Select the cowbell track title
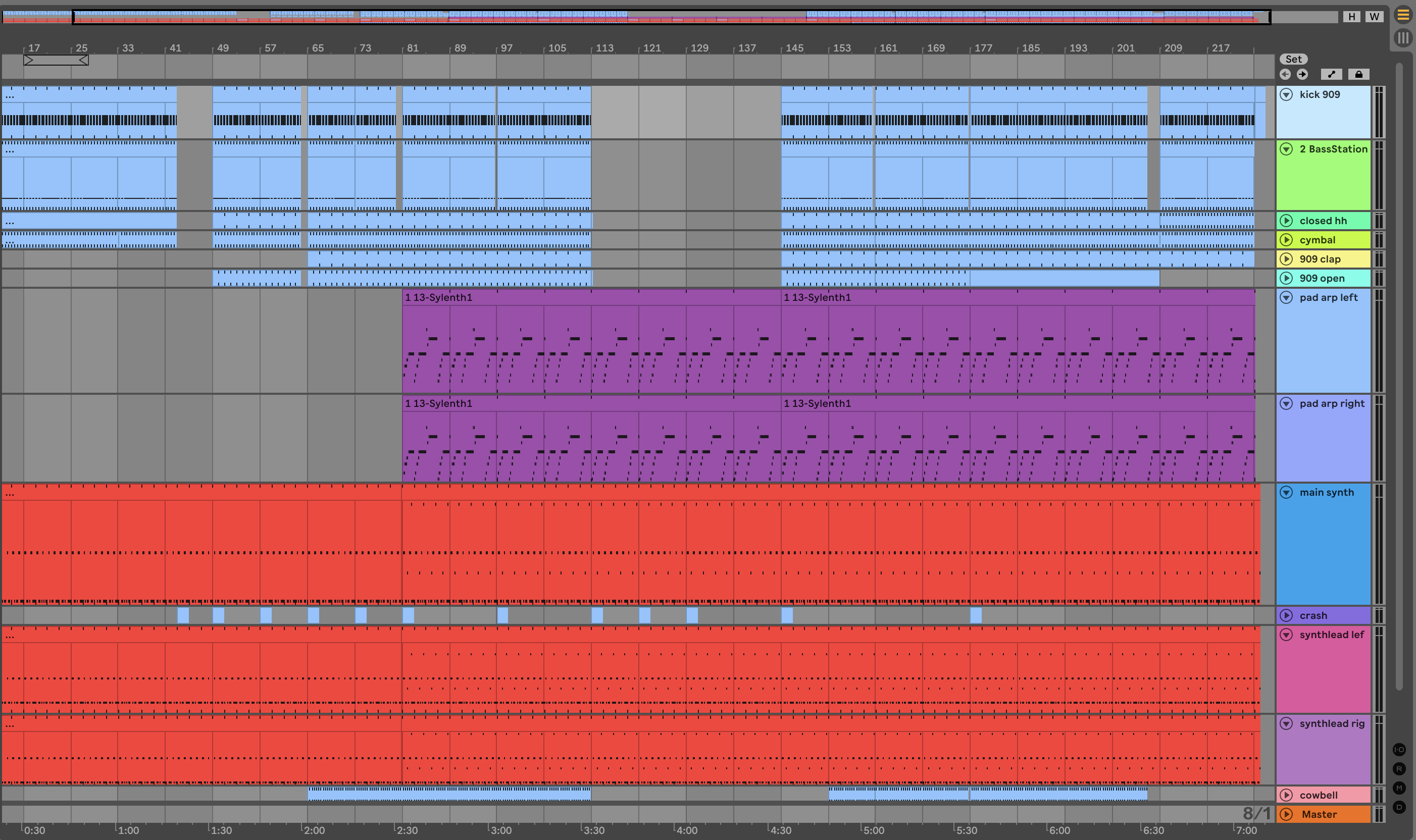The height and width of the screenshot is (840, 1416). 1319,795
